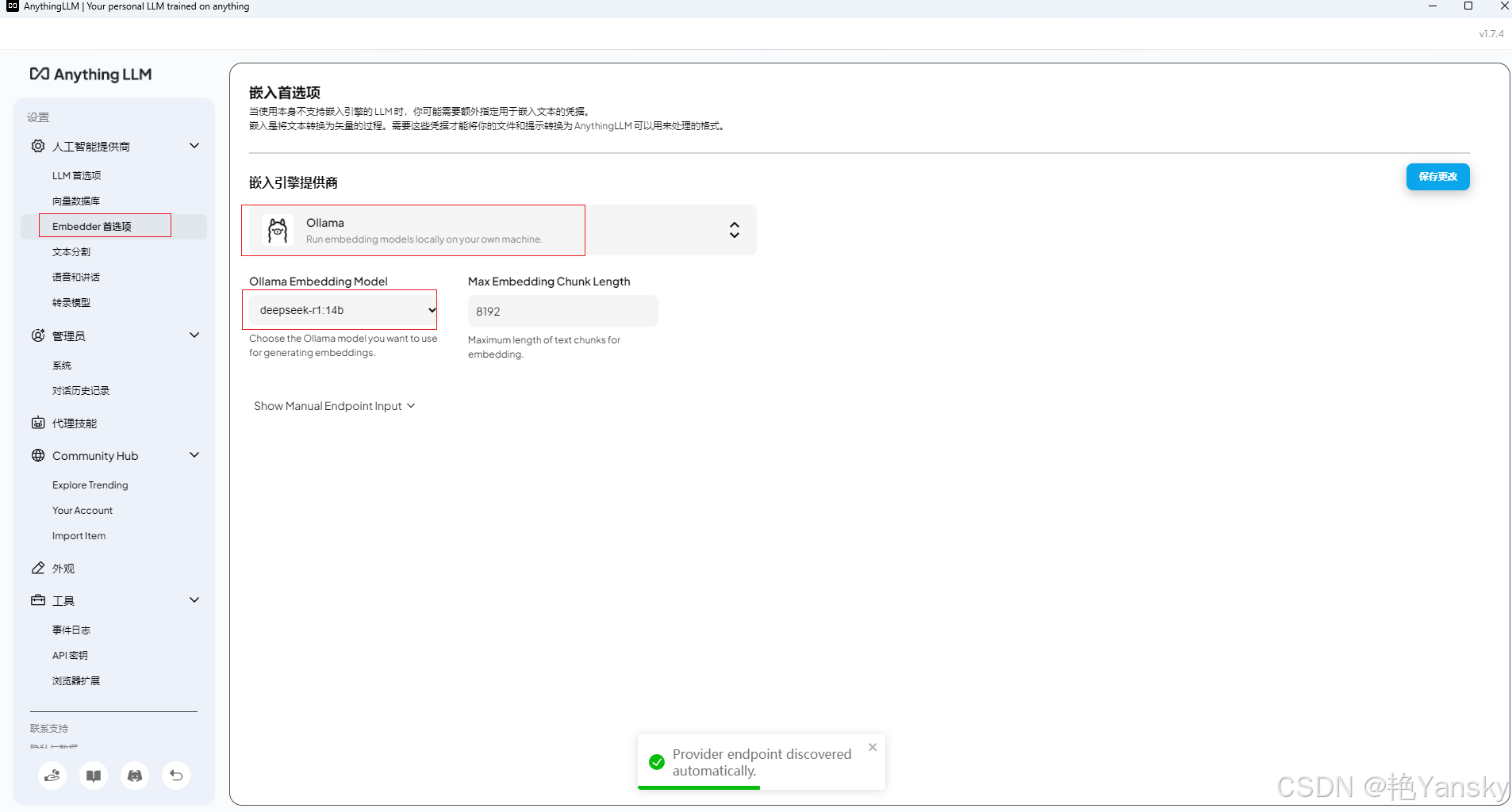Minimize the AnythingLLM window
Image resolution: width=1512 pixels, height=812 pixels.
tap(1433, 6)
